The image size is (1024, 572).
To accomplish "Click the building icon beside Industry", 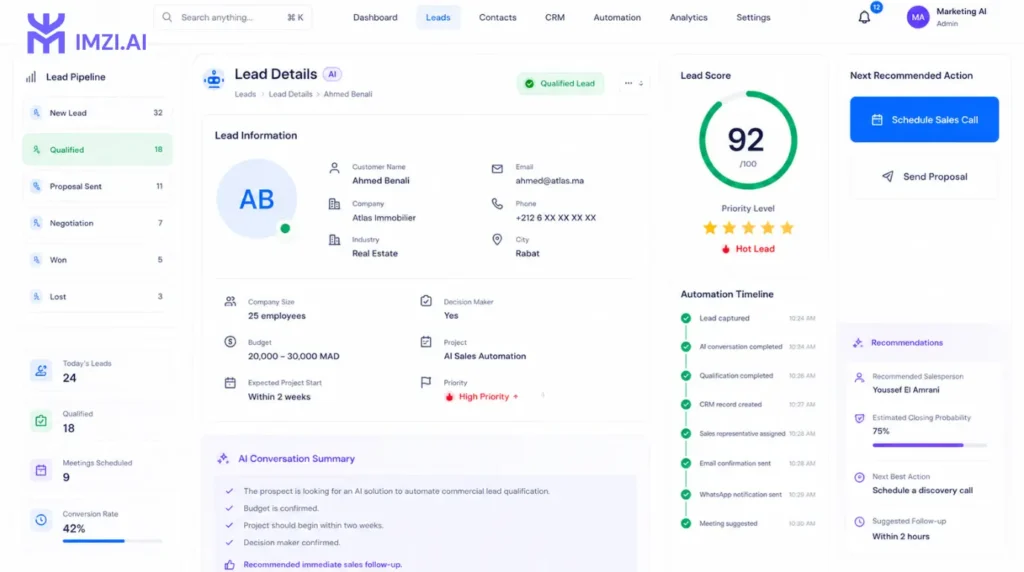I will pos(334,240).
